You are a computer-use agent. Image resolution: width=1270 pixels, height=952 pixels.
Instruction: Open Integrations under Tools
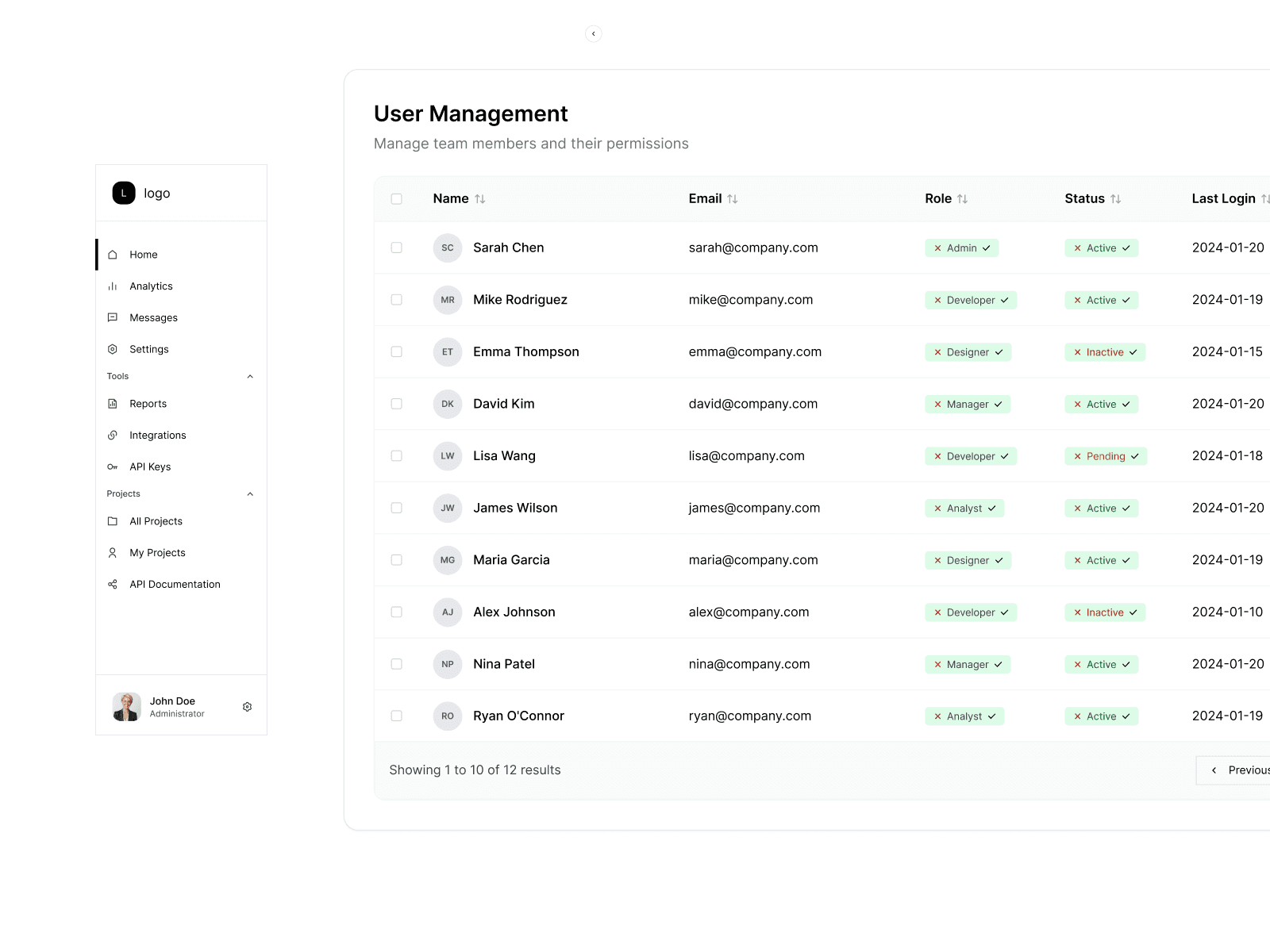coord(182,436)
